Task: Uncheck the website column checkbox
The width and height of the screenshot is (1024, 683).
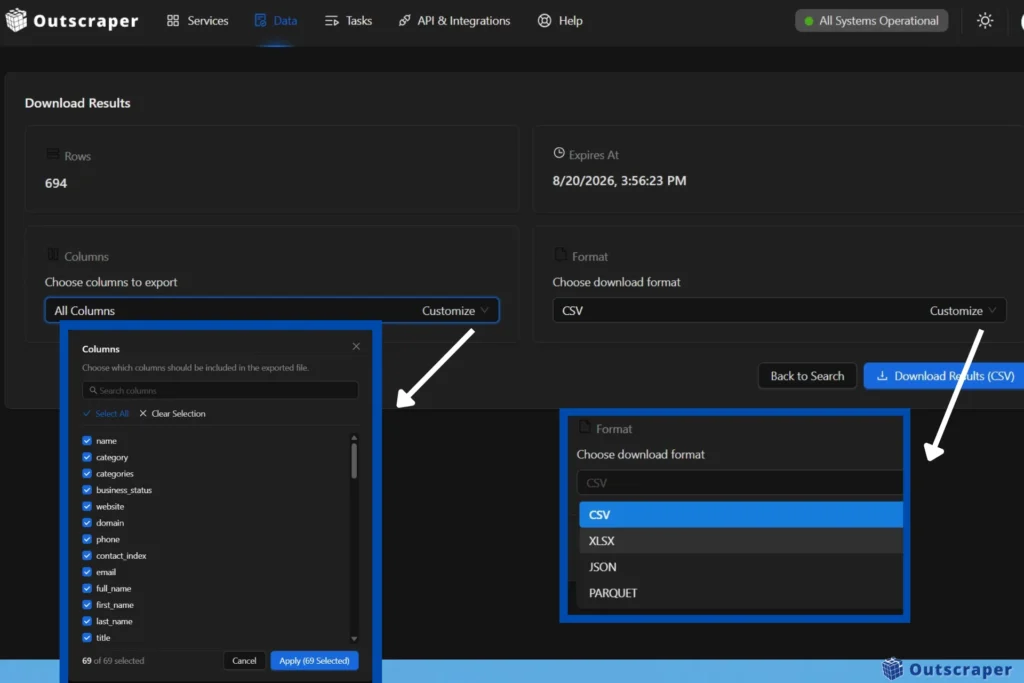Action: tap(87, 506)
